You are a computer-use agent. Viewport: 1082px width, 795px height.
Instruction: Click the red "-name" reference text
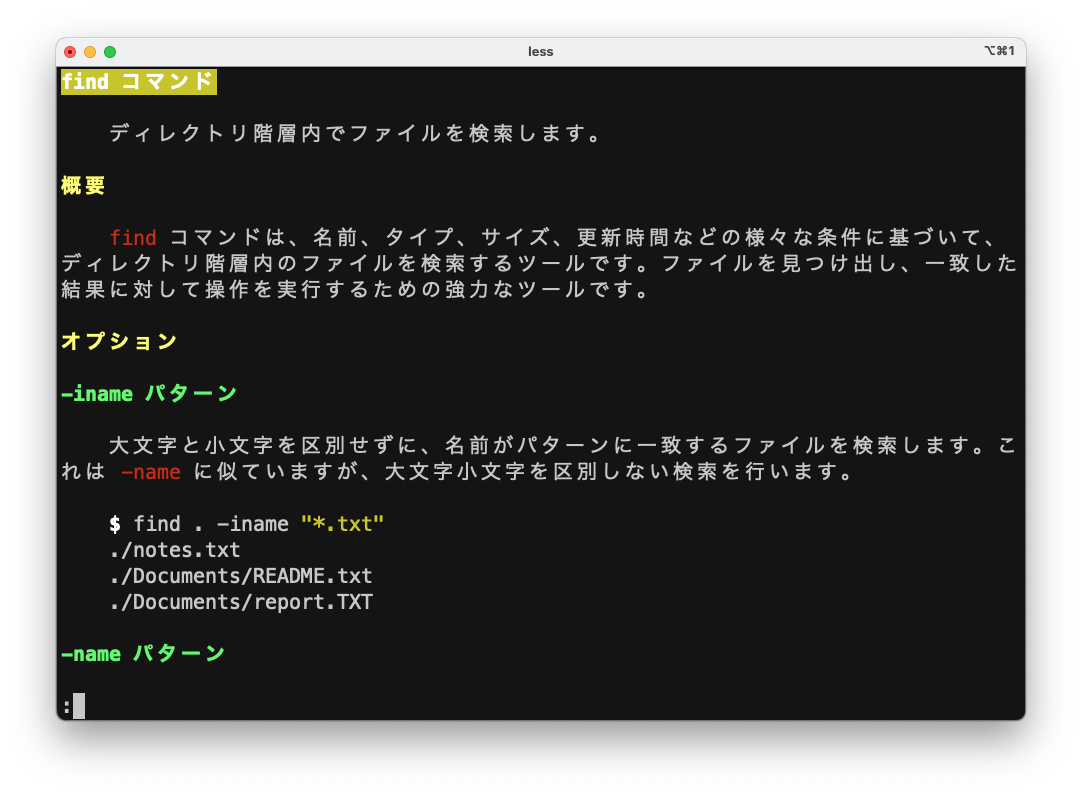coord(150,472)
